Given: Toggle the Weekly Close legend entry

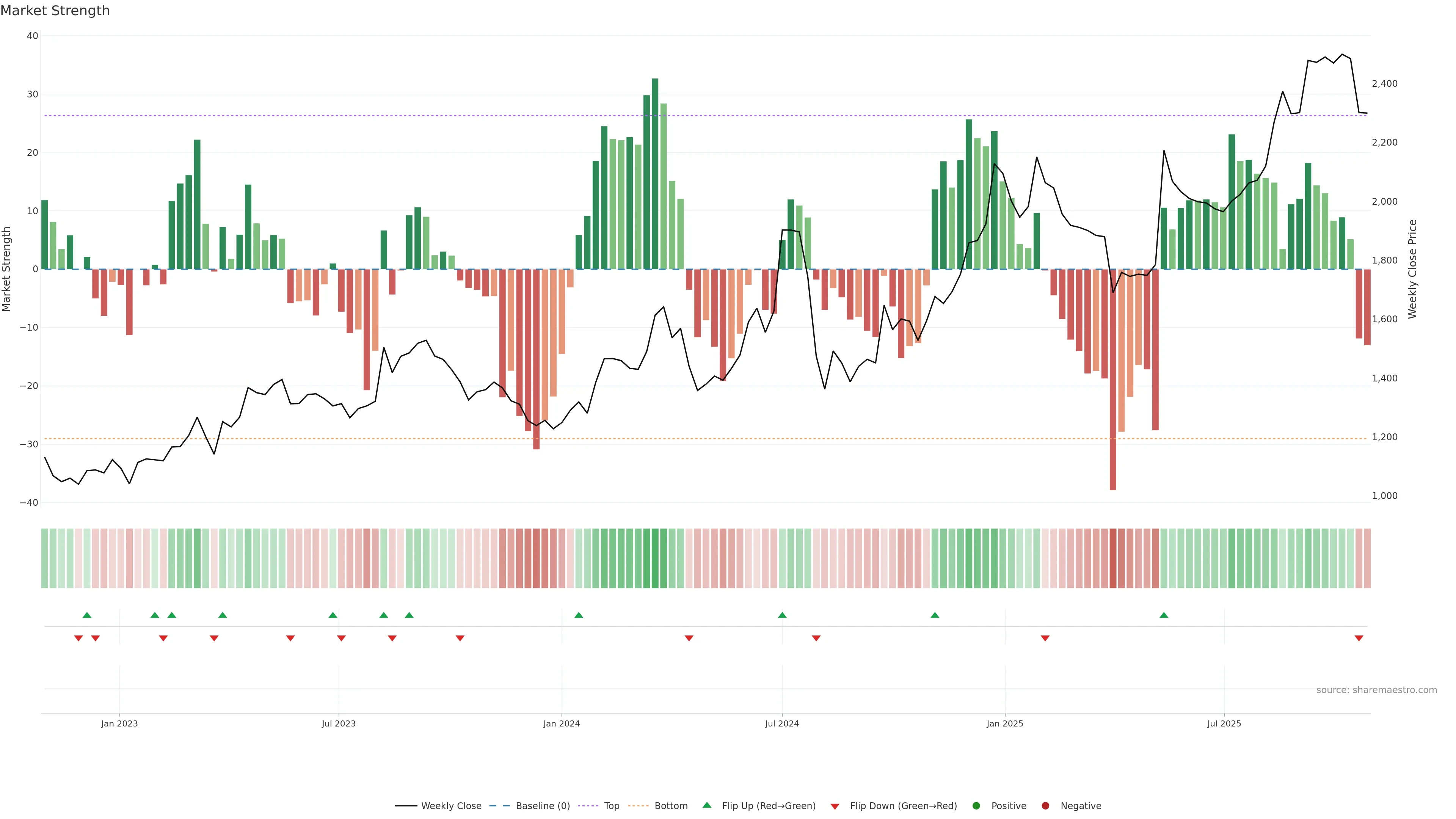Looking at the screenshot, I should point(450,805).
